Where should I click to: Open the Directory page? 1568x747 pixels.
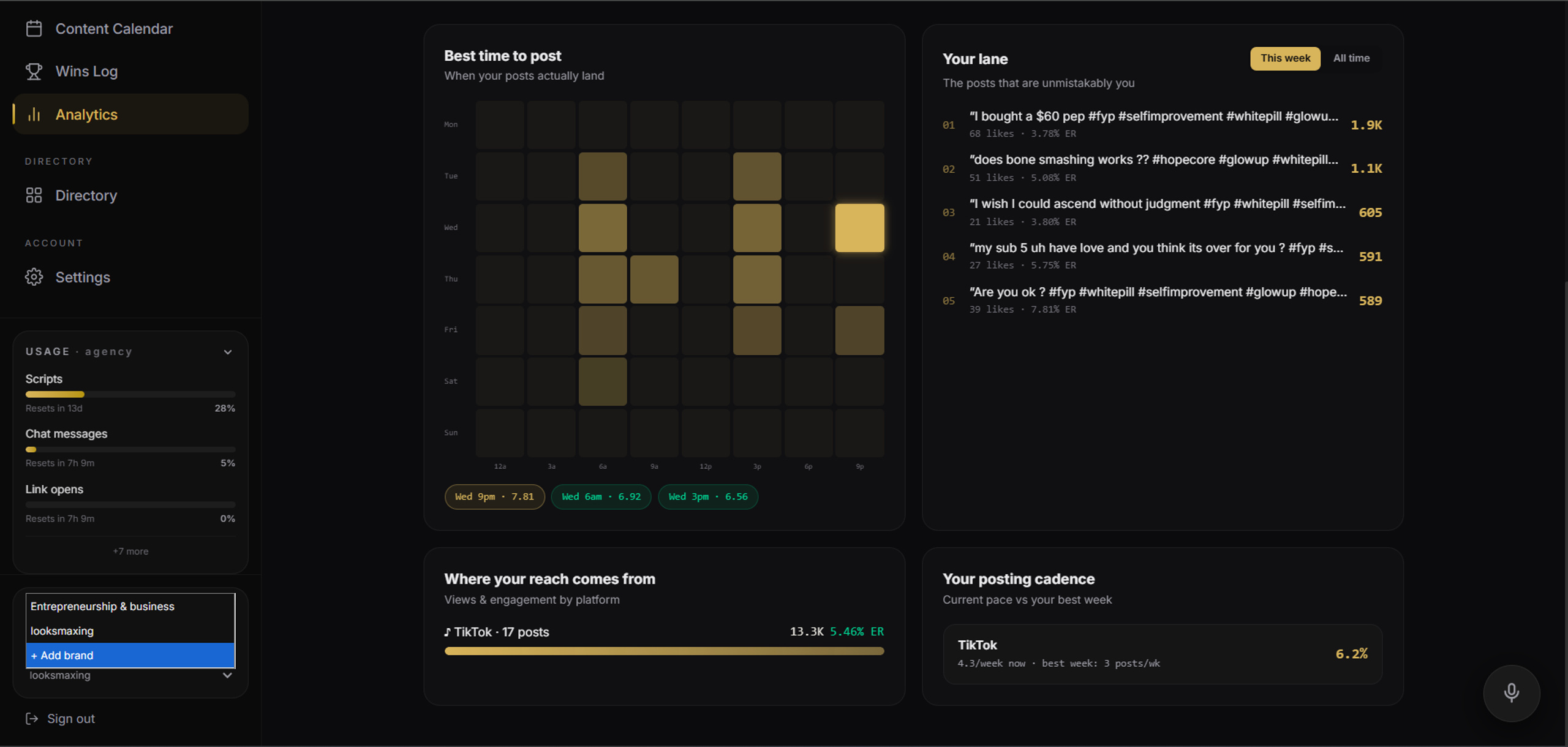[x=130, y=195]
